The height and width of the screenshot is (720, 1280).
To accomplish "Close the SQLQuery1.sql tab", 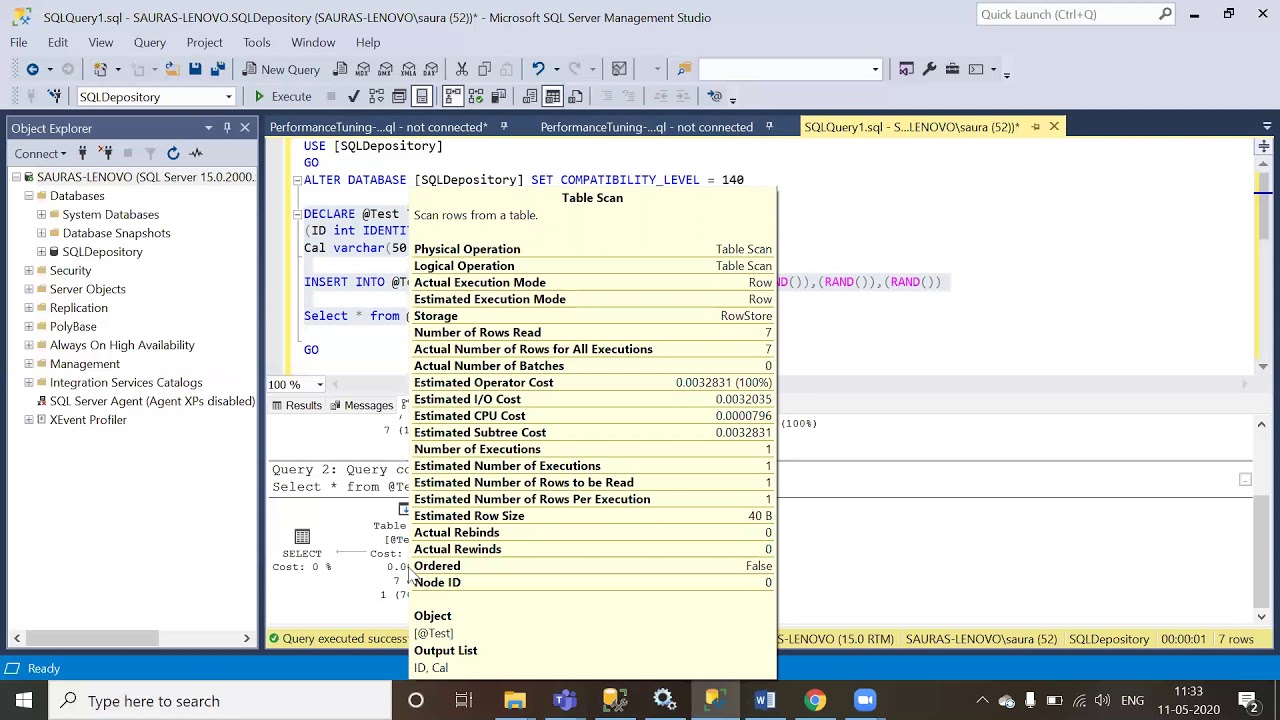I will (1054, 127).
